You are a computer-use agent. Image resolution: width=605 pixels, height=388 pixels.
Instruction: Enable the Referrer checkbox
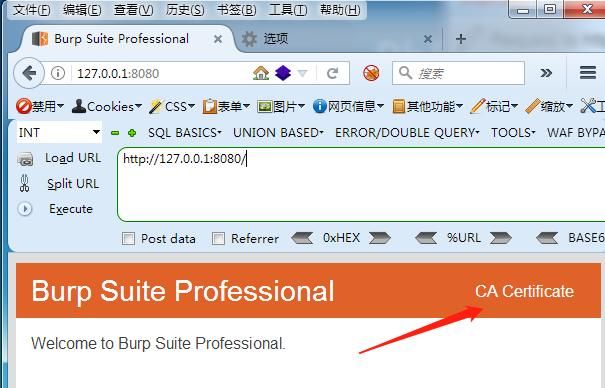pyautogui.click(x=218, y=239)
